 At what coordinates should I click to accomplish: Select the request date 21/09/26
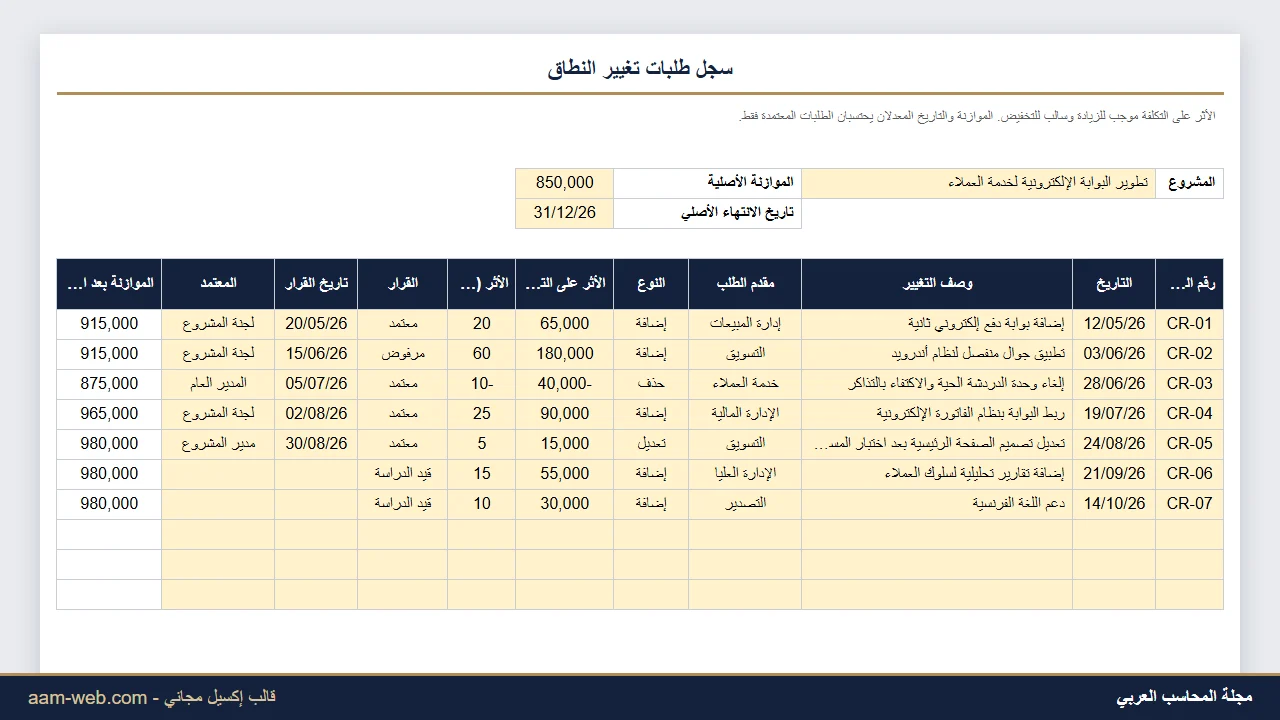(x=1114, y=474)
